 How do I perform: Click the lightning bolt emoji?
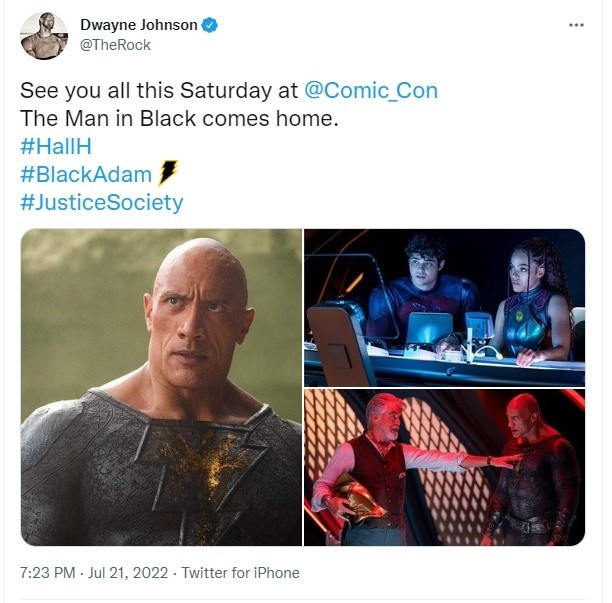(168, 172)
